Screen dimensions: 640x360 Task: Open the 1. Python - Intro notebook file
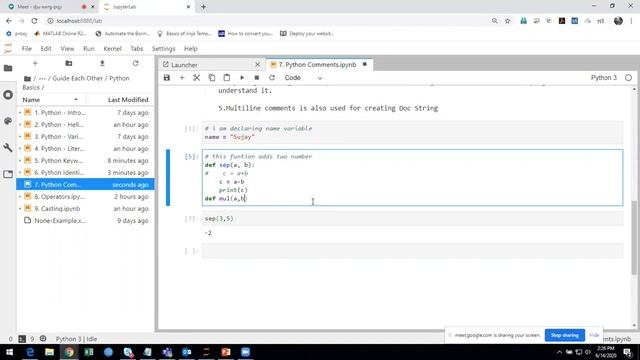[x=85, y=112]
